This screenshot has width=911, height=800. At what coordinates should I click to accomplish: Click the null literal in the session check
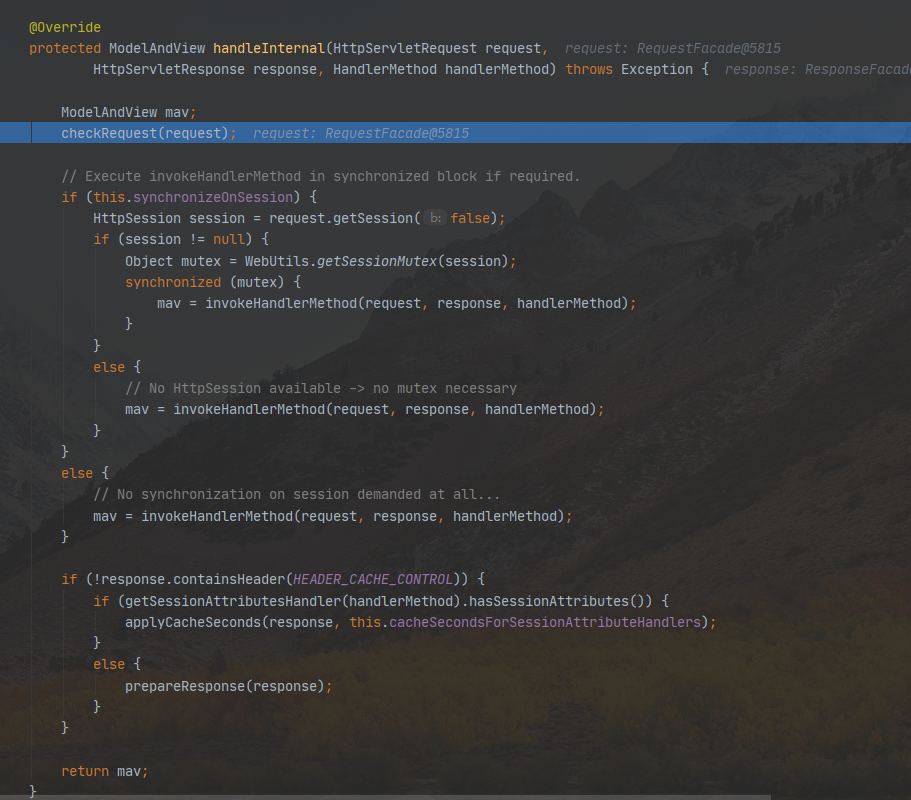[228, 239]
